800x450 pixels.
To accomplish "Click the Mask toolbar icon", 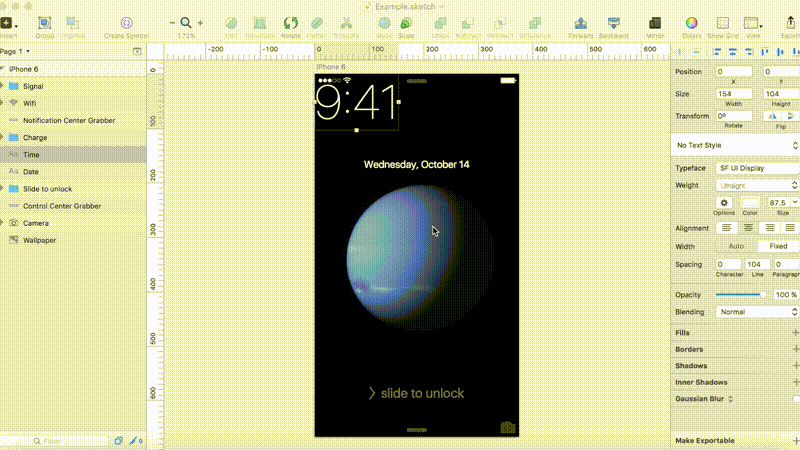I will tap(384, 23).
